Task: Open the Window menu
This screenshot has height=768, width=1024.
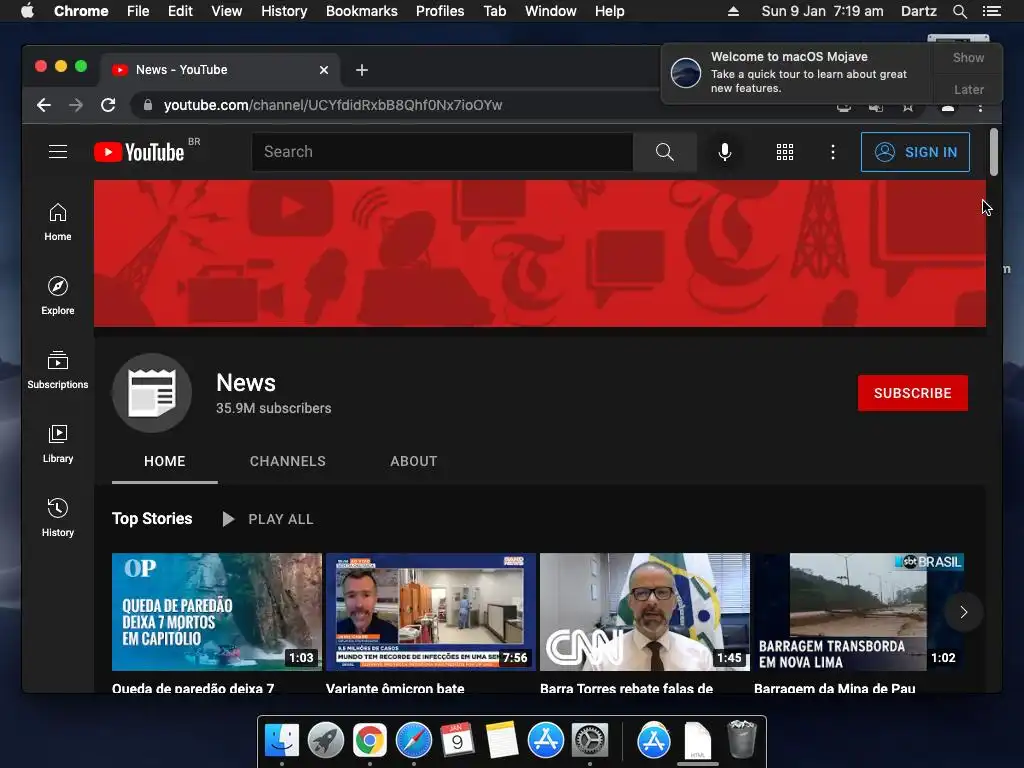Action: pyautogui.click(x=551, y=11)
